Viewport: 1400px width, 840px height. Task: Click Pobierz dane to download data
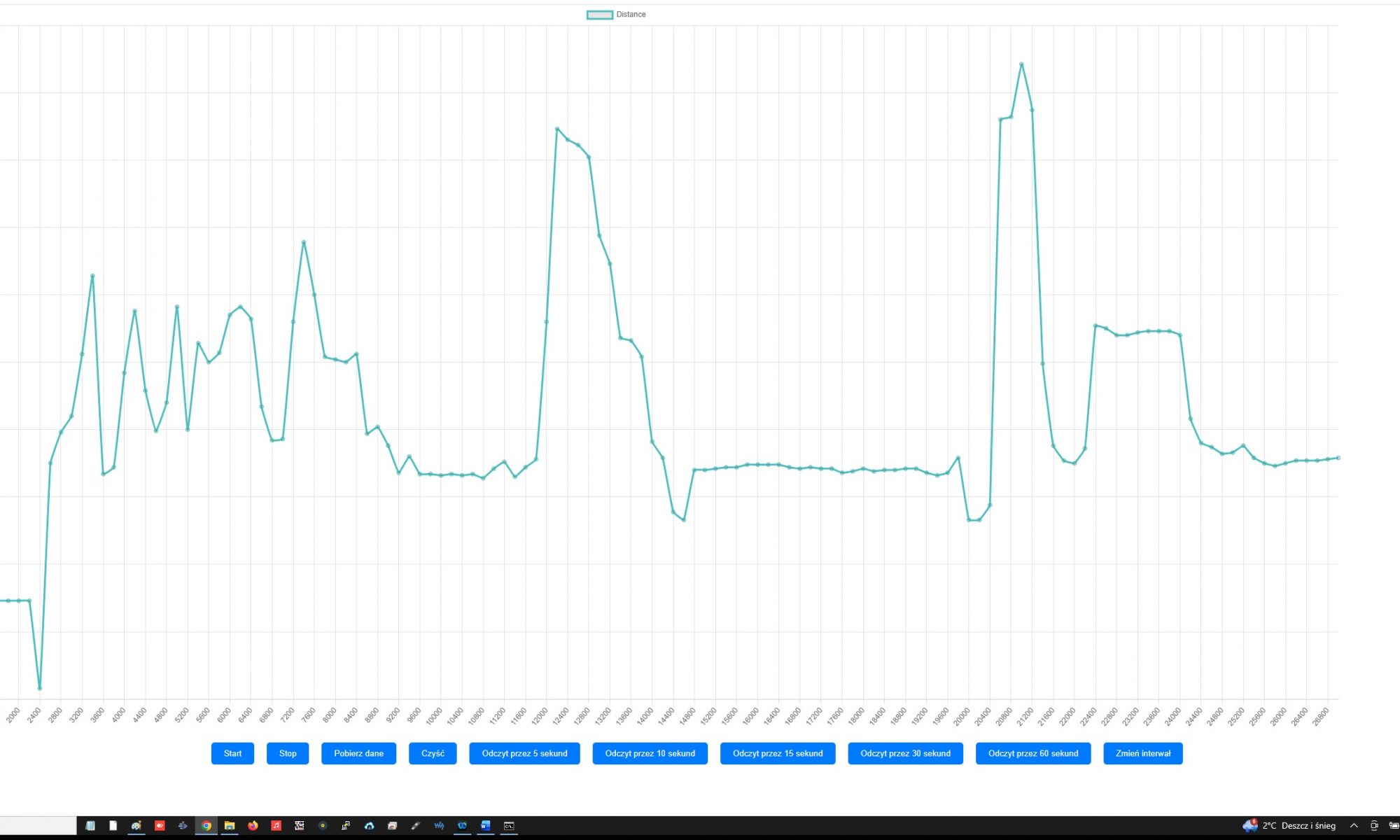click(x=358, y=753)
